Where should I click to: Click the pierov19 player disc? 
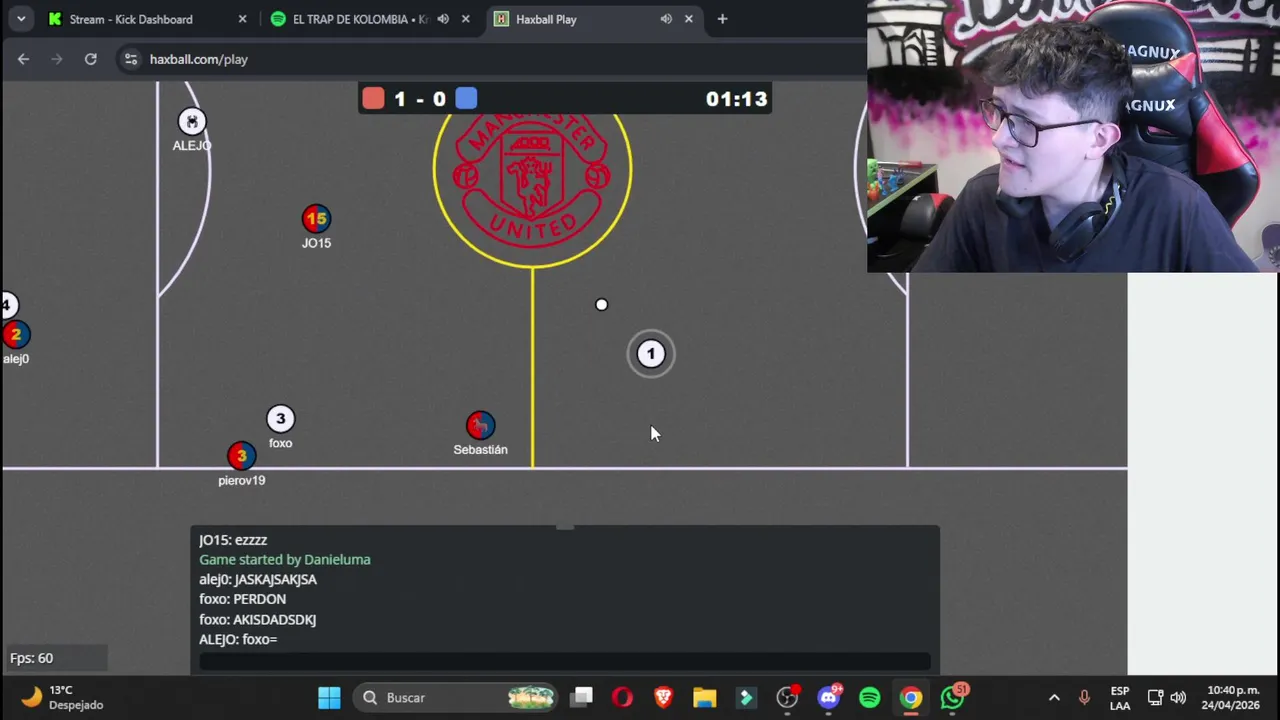tap(241, 456)
